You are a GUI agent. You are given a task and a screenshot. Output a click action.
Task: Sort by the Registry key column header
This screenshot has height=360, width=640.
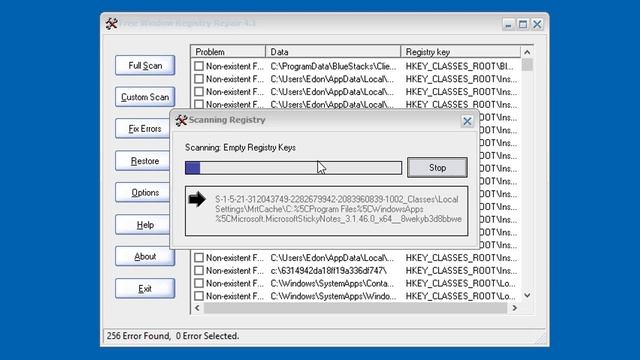point(461,52)
